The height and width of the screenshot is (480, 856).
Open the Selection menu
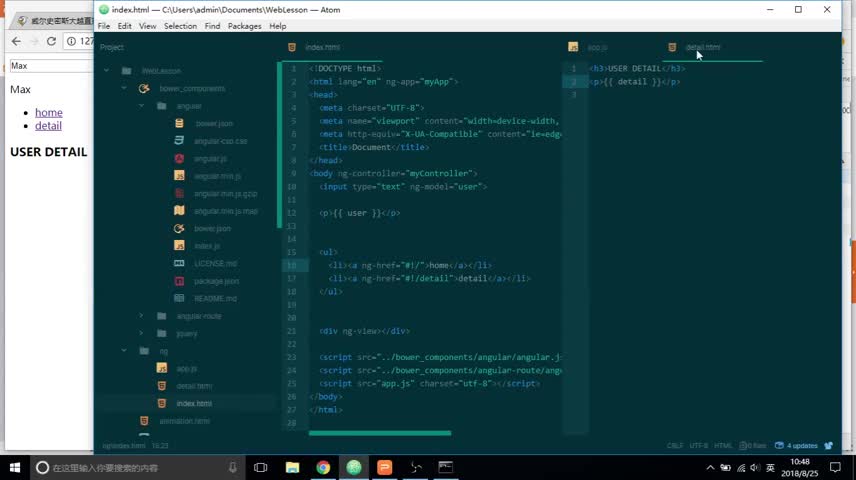[x=180, y=26]
